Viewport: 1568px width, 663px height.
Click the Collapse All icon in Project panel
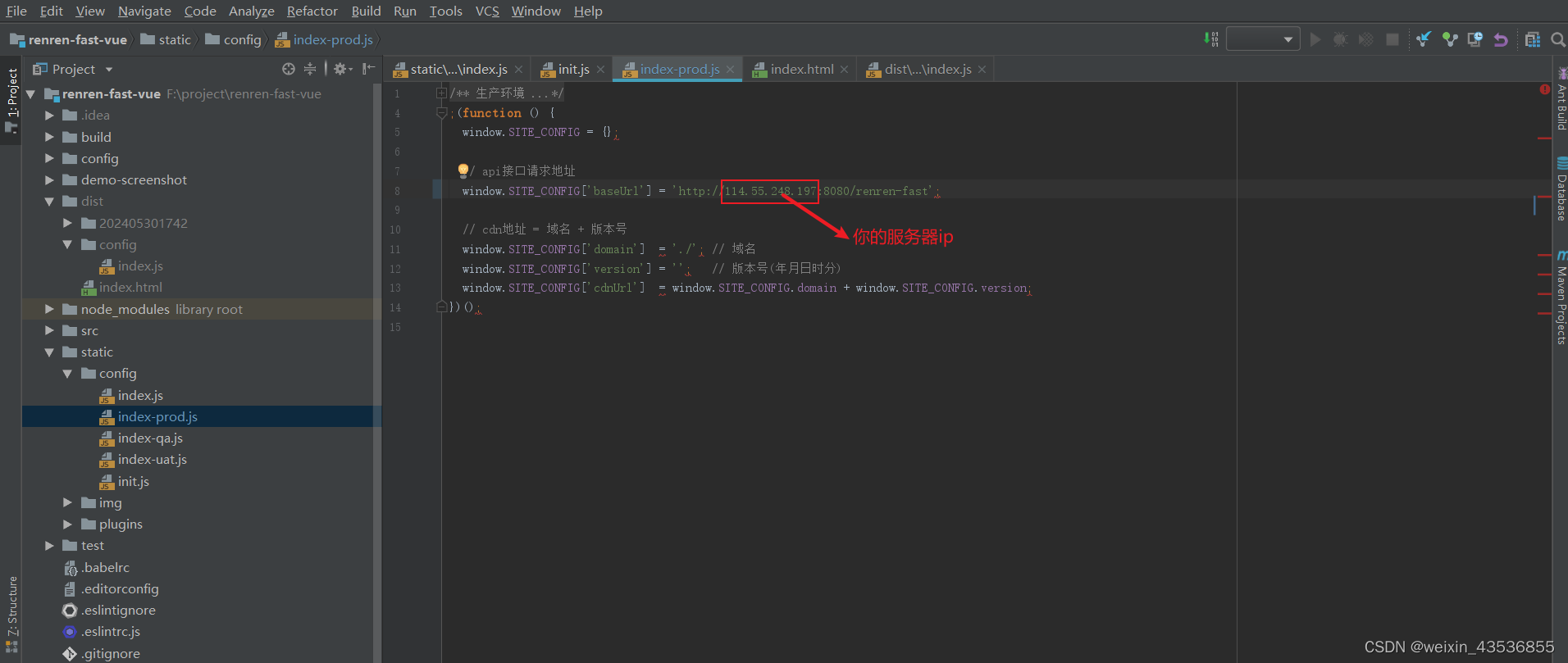310,69
